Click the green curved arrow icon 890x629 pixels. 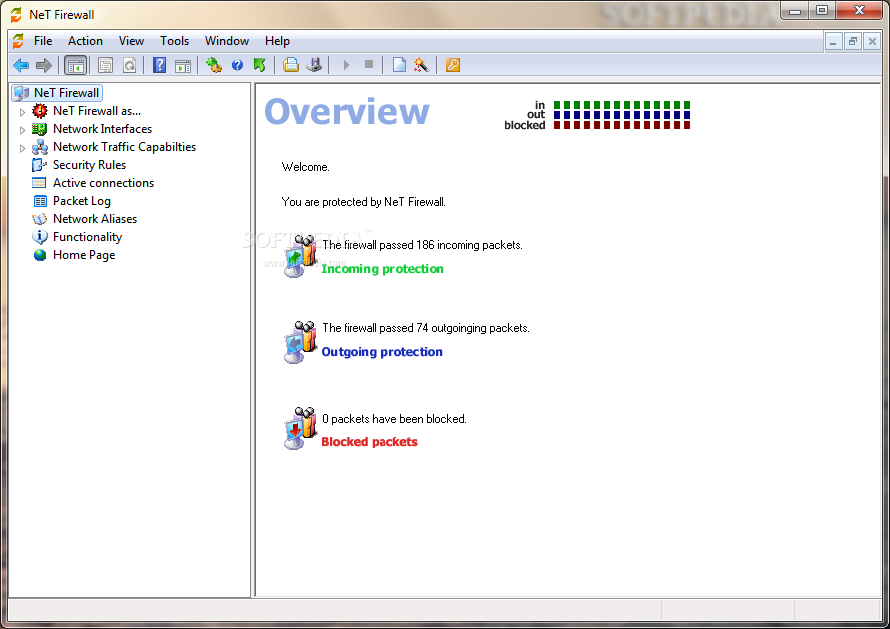pyautogui.click(x=260, y=65)
